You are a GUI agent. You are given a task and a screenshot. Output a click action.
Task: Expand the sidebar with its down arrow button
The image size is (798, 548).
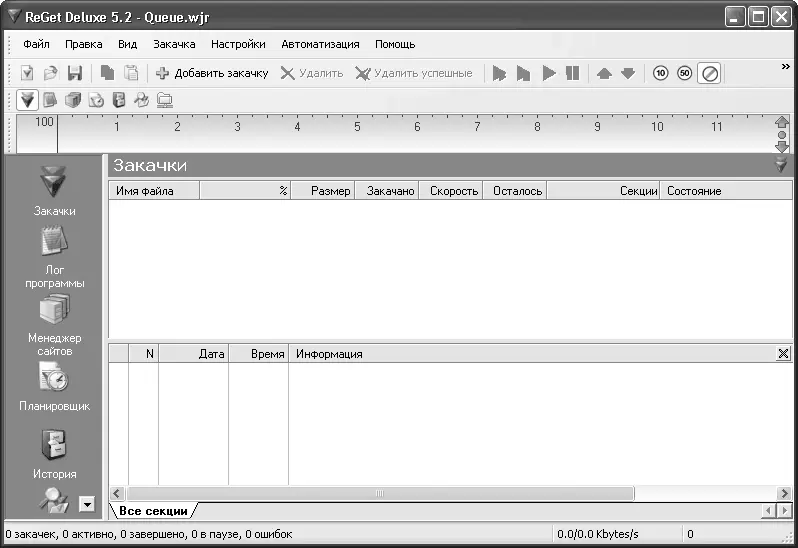pyautogui.click(x=87, y=505)
